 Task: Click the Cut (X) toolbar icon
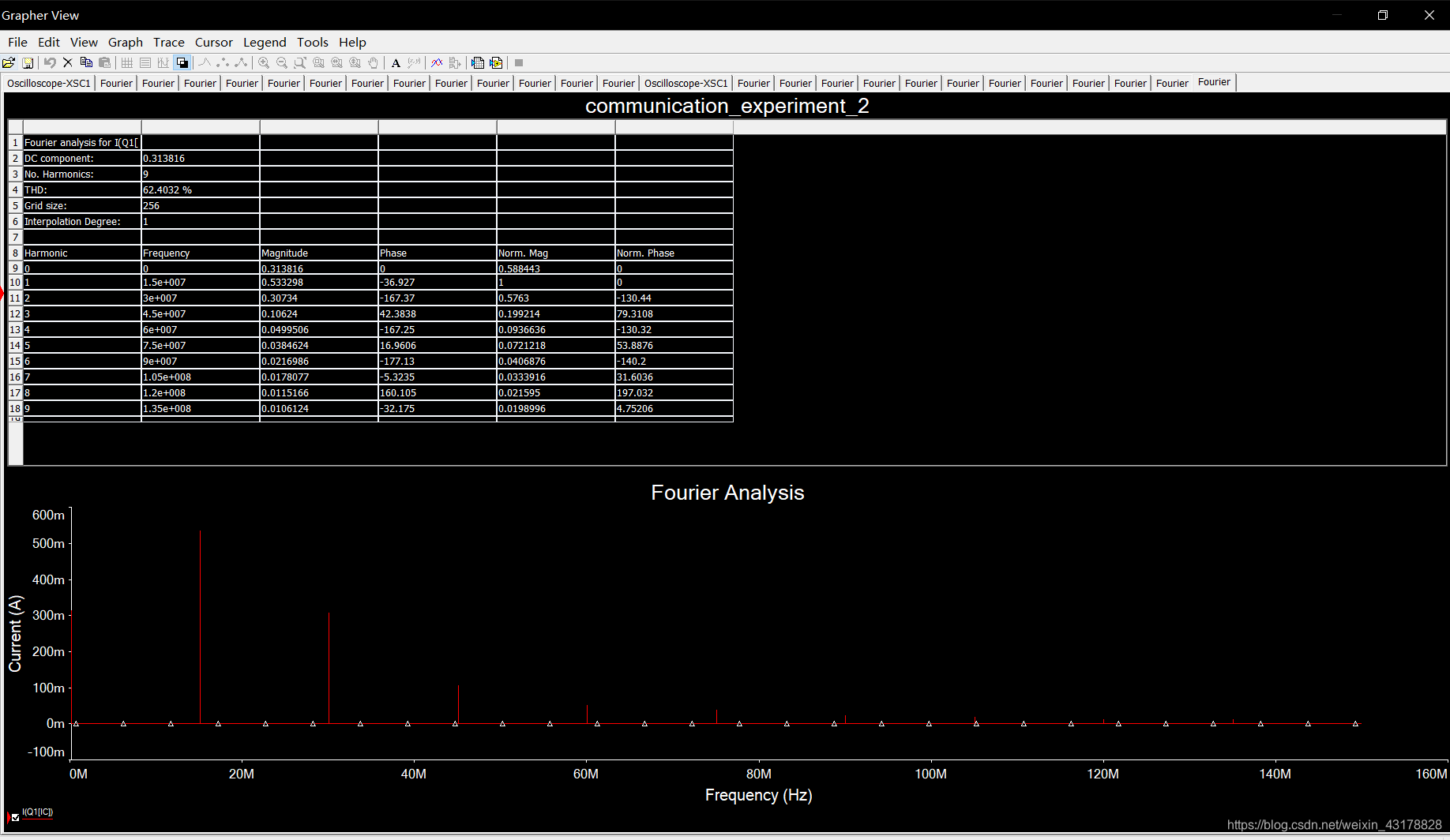coord(68,63)
